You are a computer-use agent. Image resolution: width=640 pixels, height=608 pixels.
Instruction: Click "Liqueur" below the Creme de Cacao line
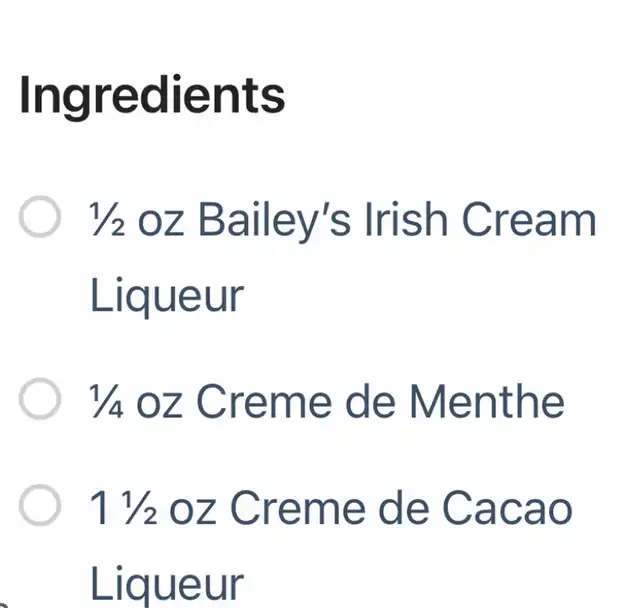click(166, 585)
